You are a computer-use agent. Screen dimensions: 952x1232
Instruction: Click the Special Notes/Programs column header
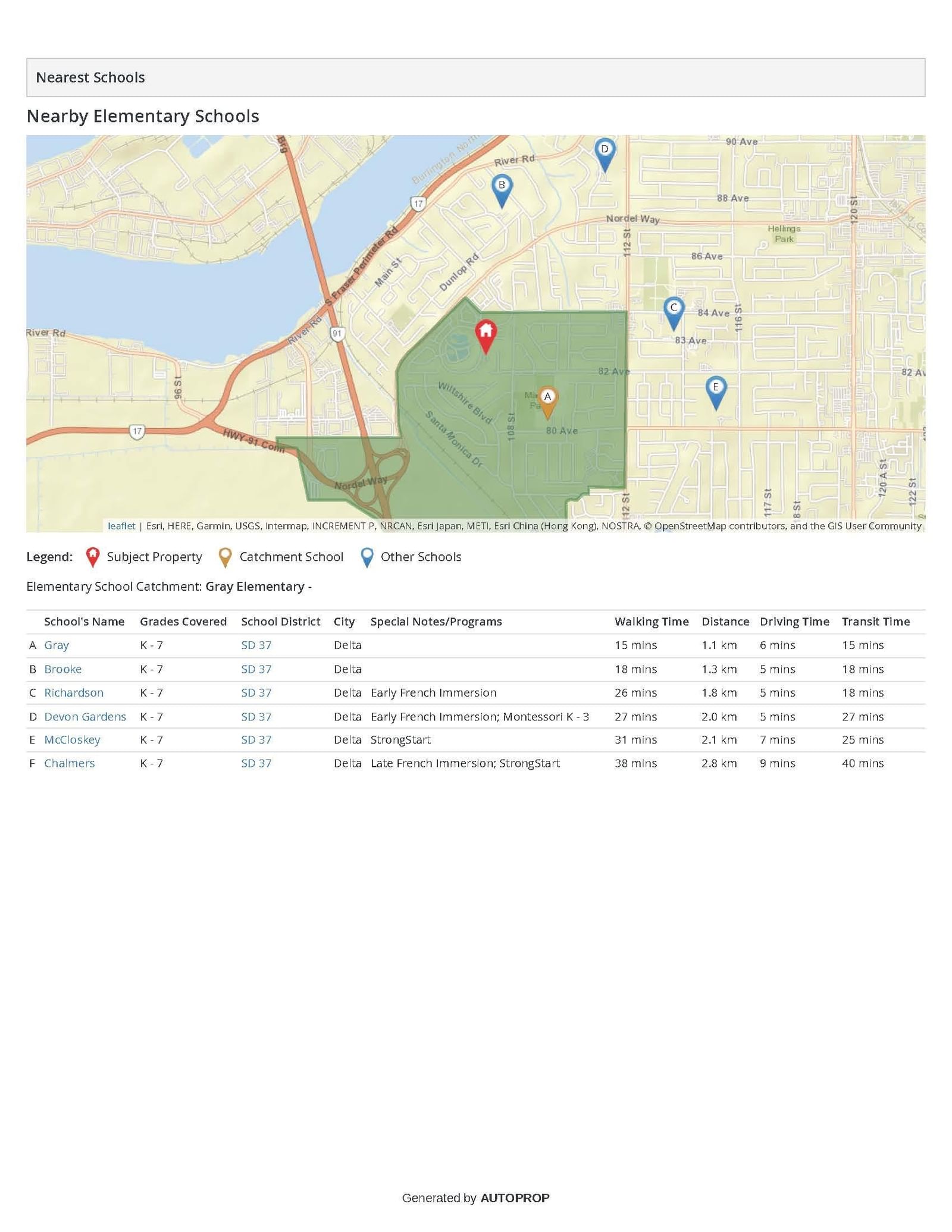[x=436, y=622]
